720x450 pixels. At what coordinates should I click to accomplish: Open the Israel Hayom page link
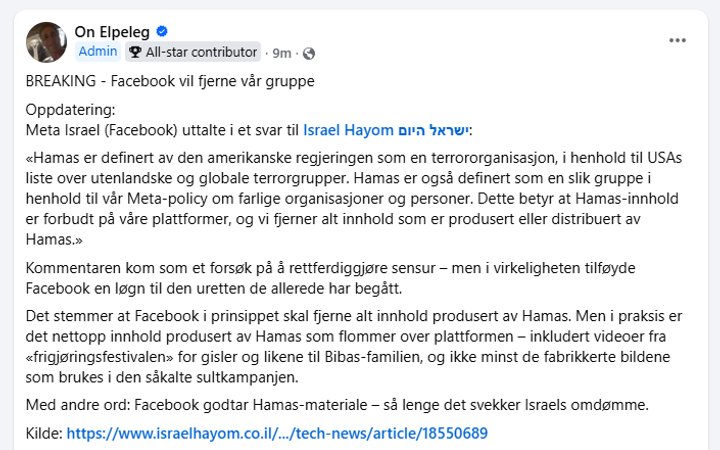coord(348,130)
